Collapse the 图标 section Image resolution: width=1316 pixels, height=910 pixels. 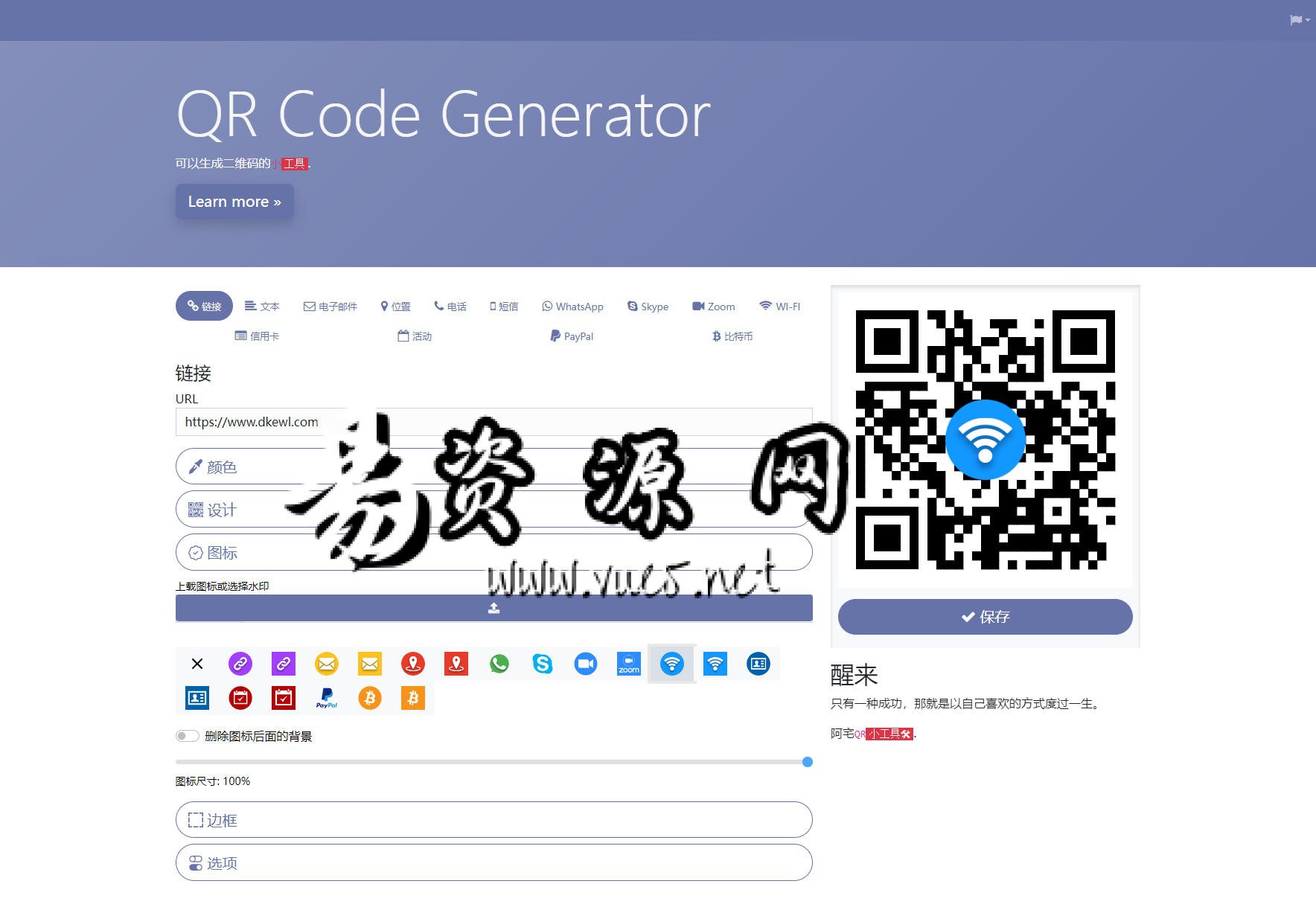tap(494, 553)
